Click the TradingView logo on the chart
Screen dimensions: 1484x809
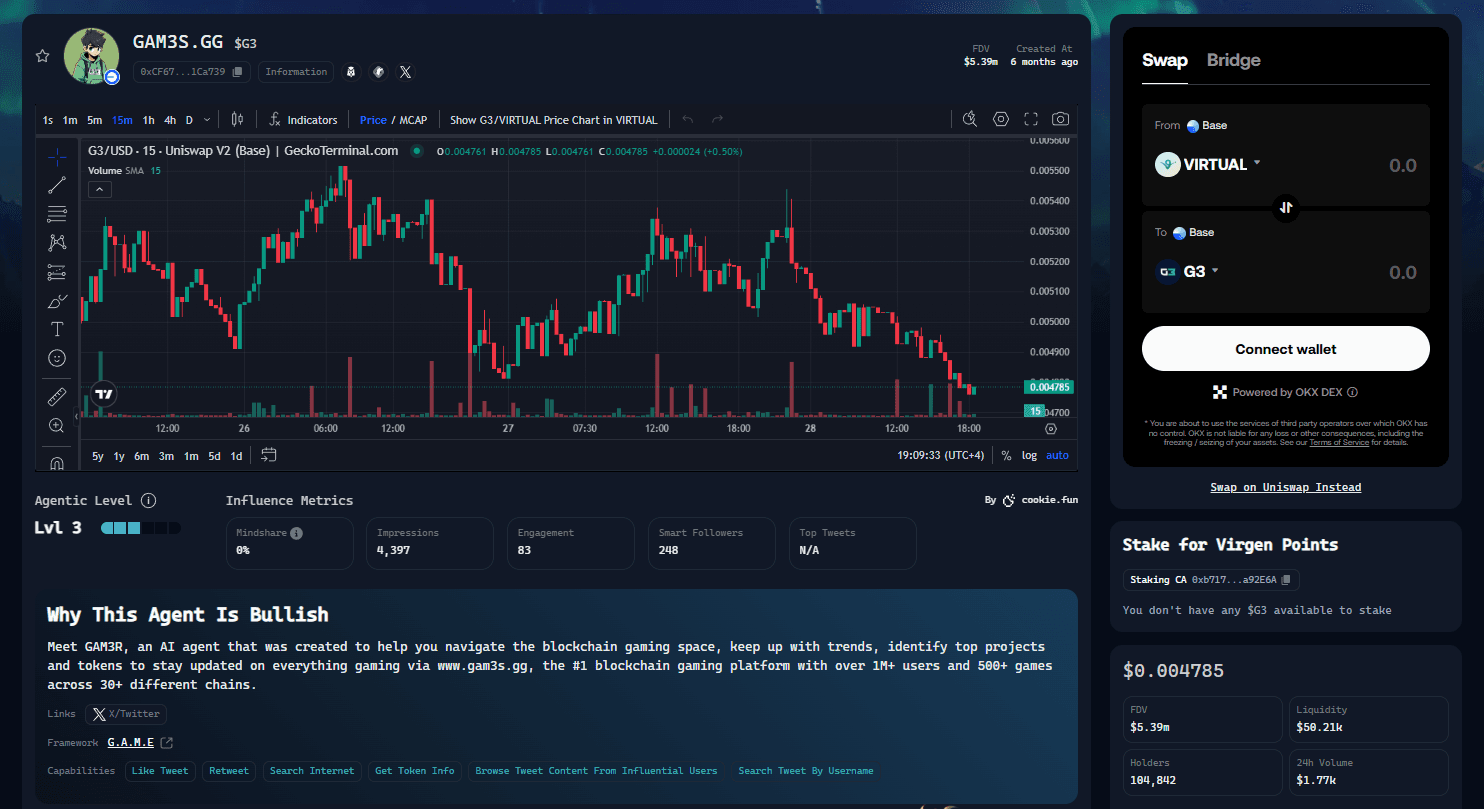(103, 393)
